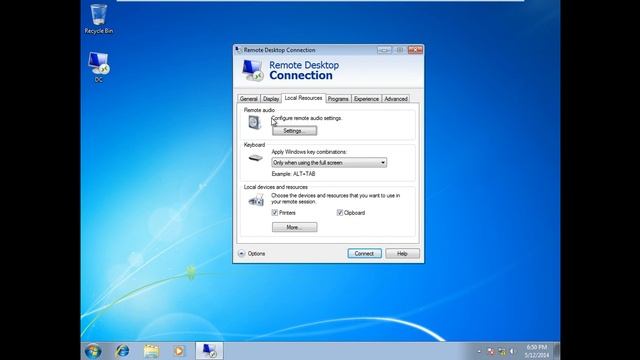The width and height of the screenshot is (640, 360).
Task: Switch to the Experience tab
Action: [366, 99]
